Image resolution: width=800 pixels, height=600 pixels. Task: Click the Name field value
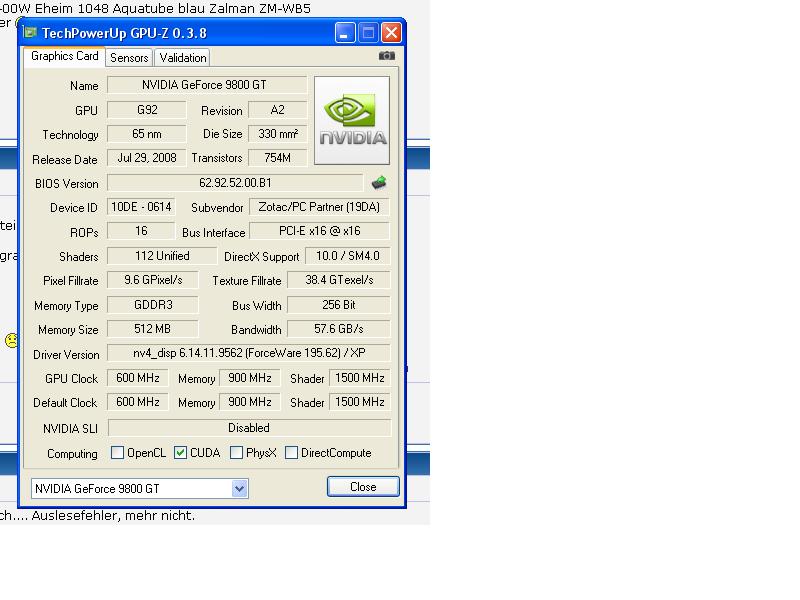pos(207,85)
